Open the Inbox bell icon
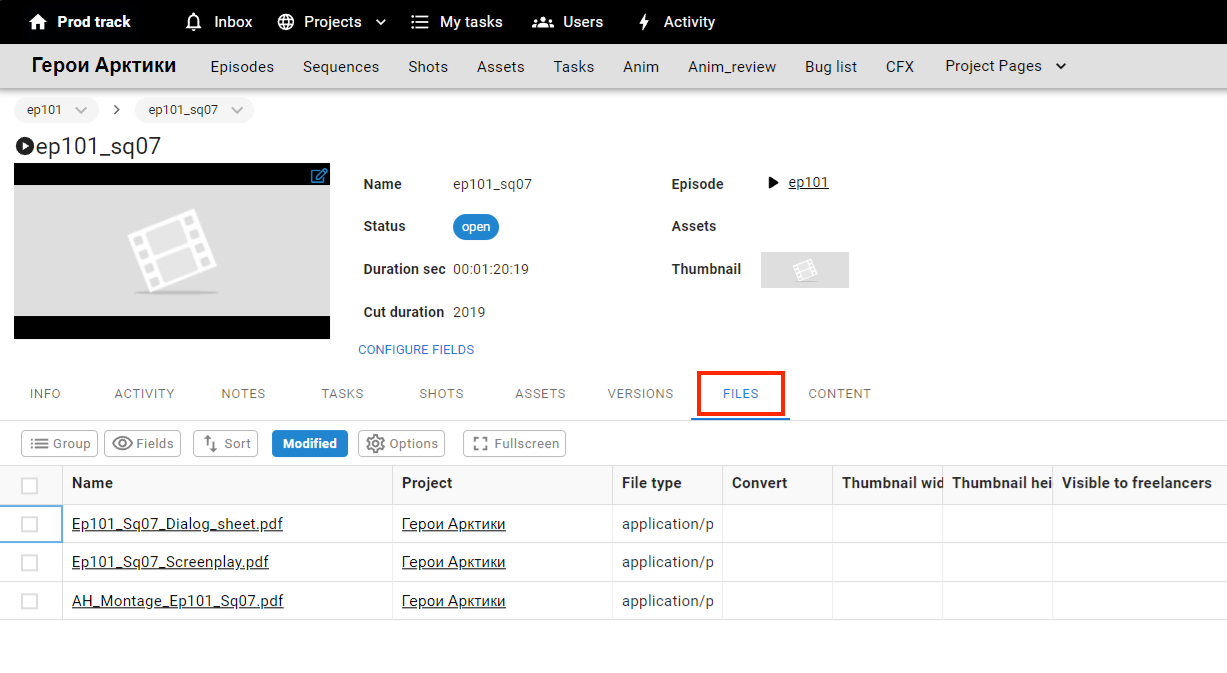The height and width of the screenshot is (673, 1227). point(194,22)
